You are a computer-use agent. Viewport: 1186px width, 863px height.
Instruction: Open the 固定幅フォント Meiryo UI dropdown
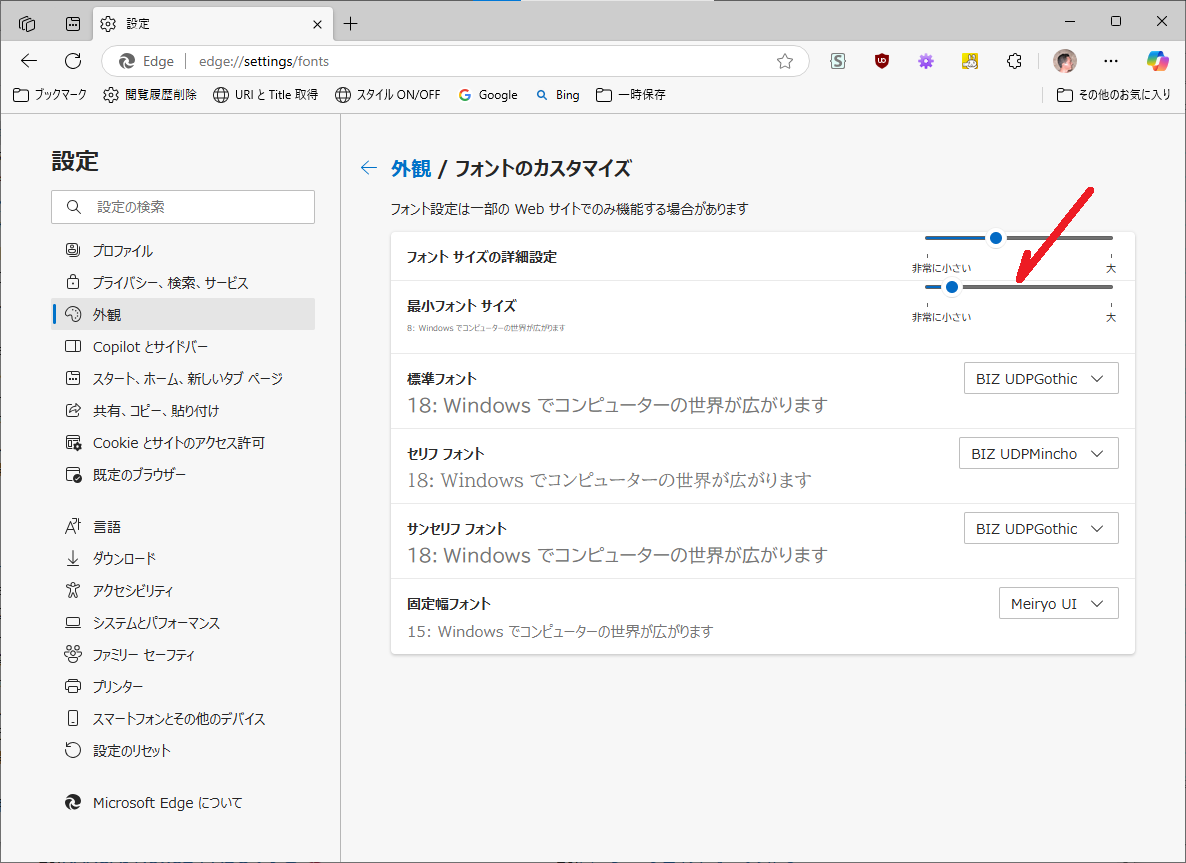coord(1058,604)
